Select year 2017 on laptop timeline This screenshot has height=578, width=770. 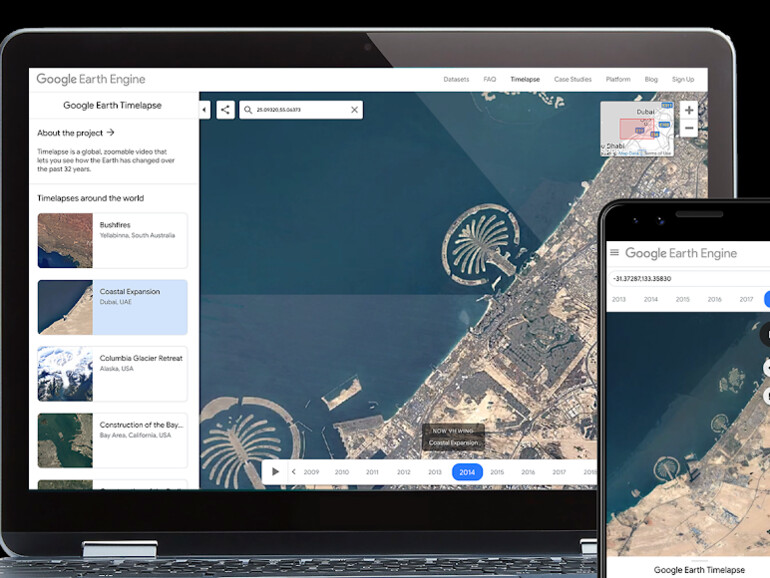pyautogui.click(x=559, y=472)
